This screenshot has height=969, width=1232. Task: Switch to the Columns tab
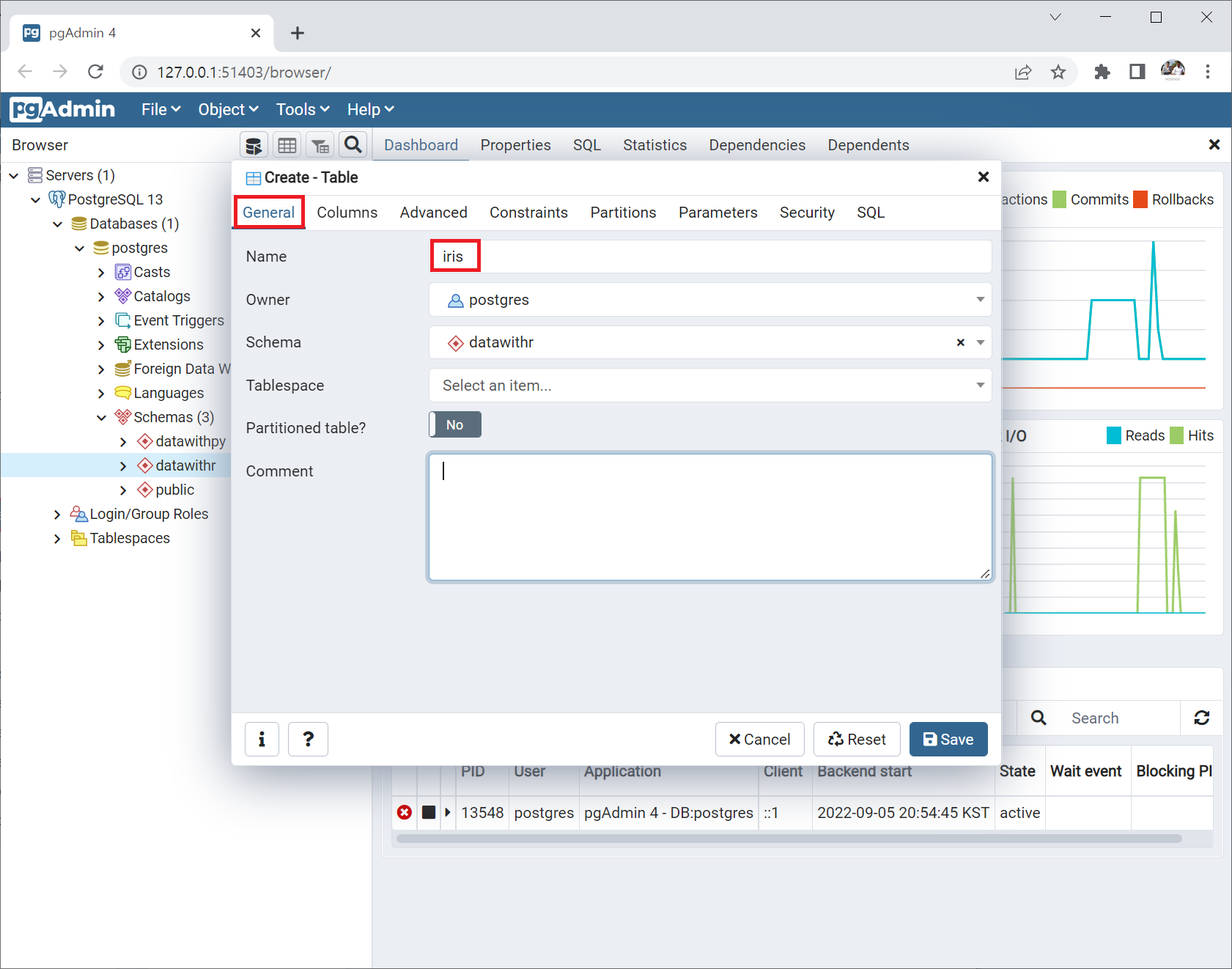347,213
